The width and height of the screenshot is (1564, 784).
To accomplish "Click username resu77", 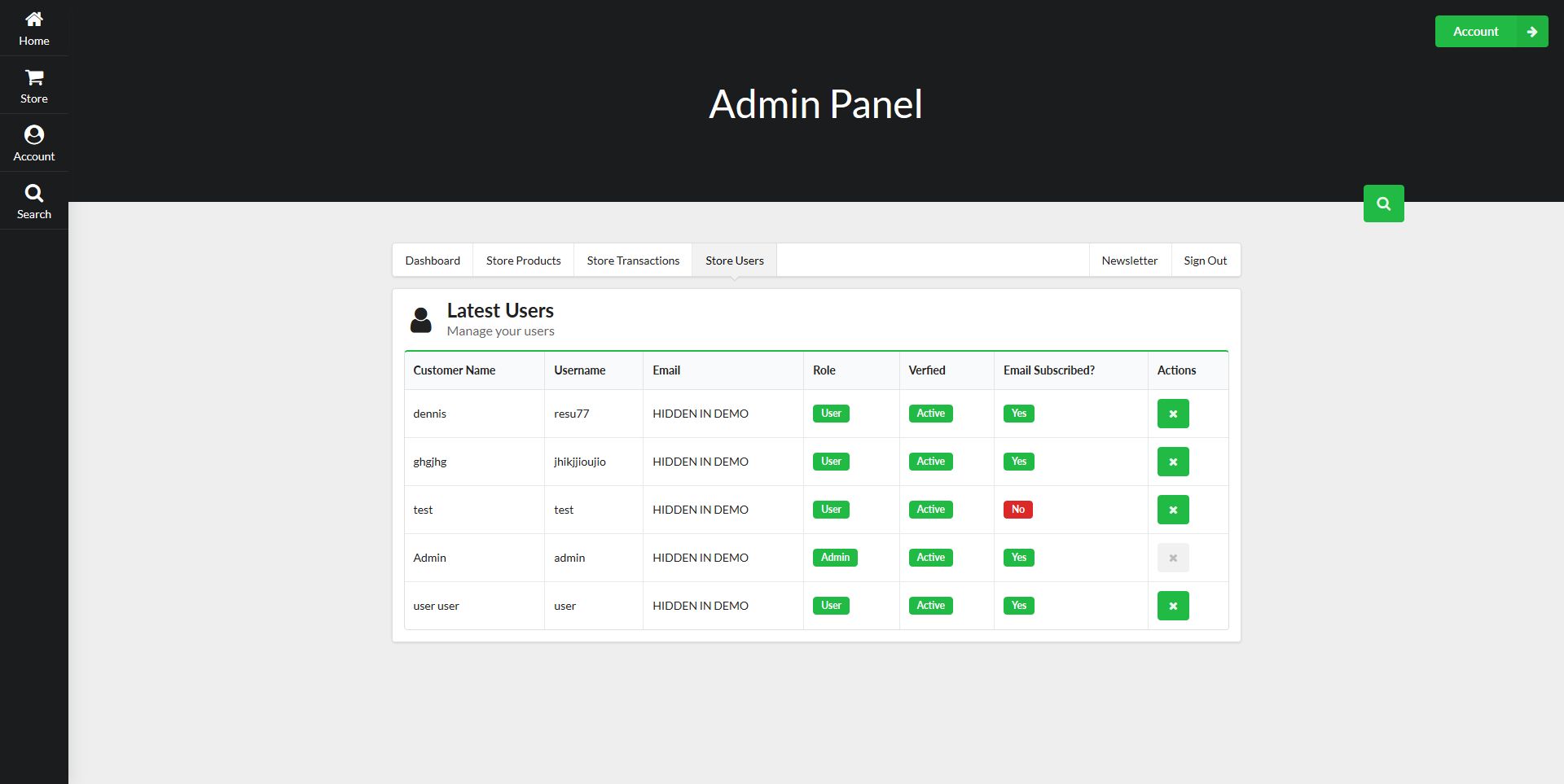I will (571, 414).
